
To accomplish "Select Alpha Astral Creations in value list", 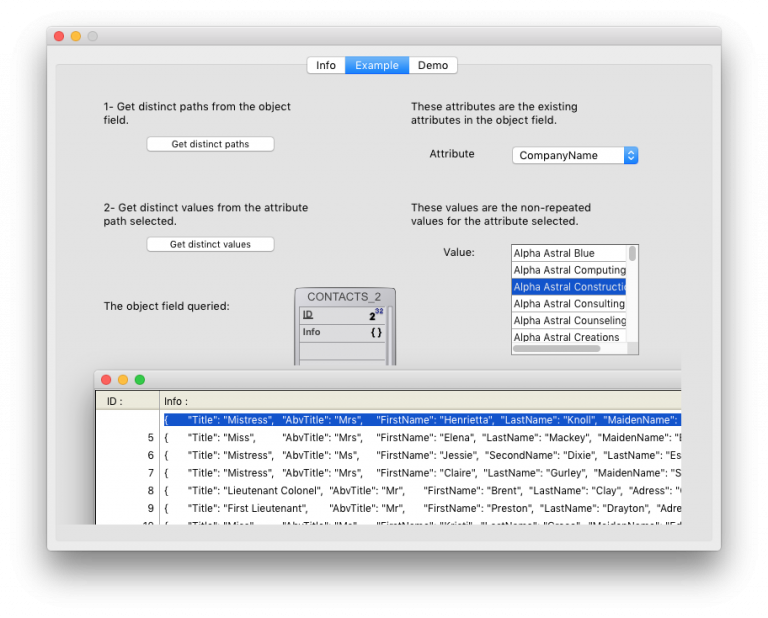I will (569, 337).
